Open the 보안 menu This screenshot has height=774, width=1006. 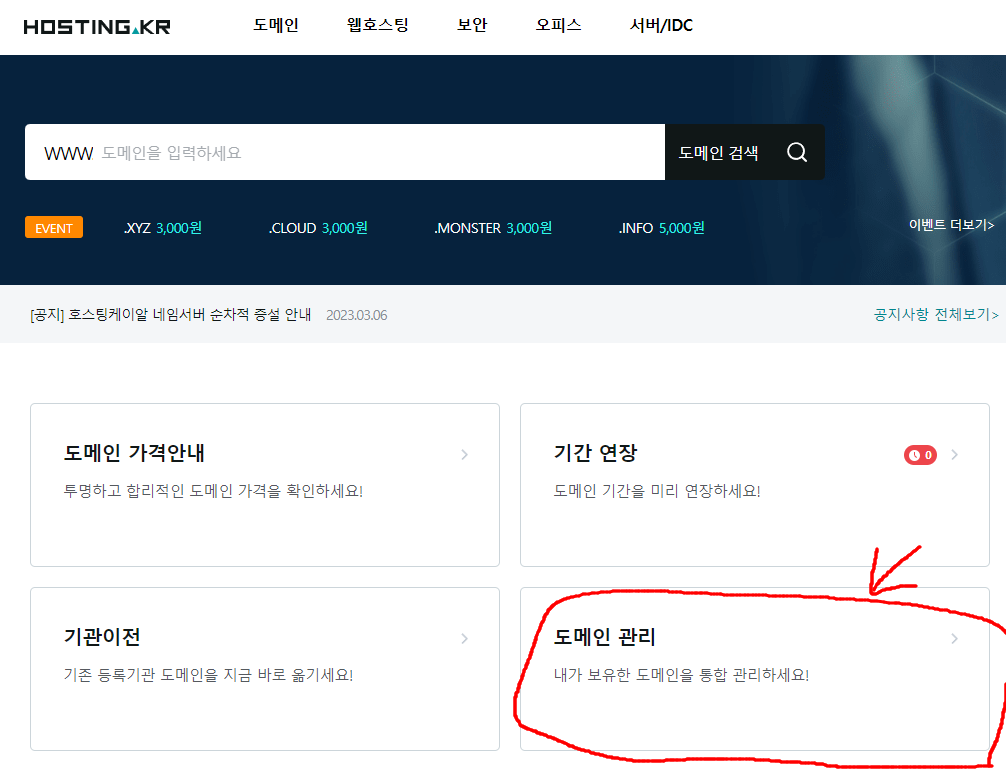click(x=472, y=25)
